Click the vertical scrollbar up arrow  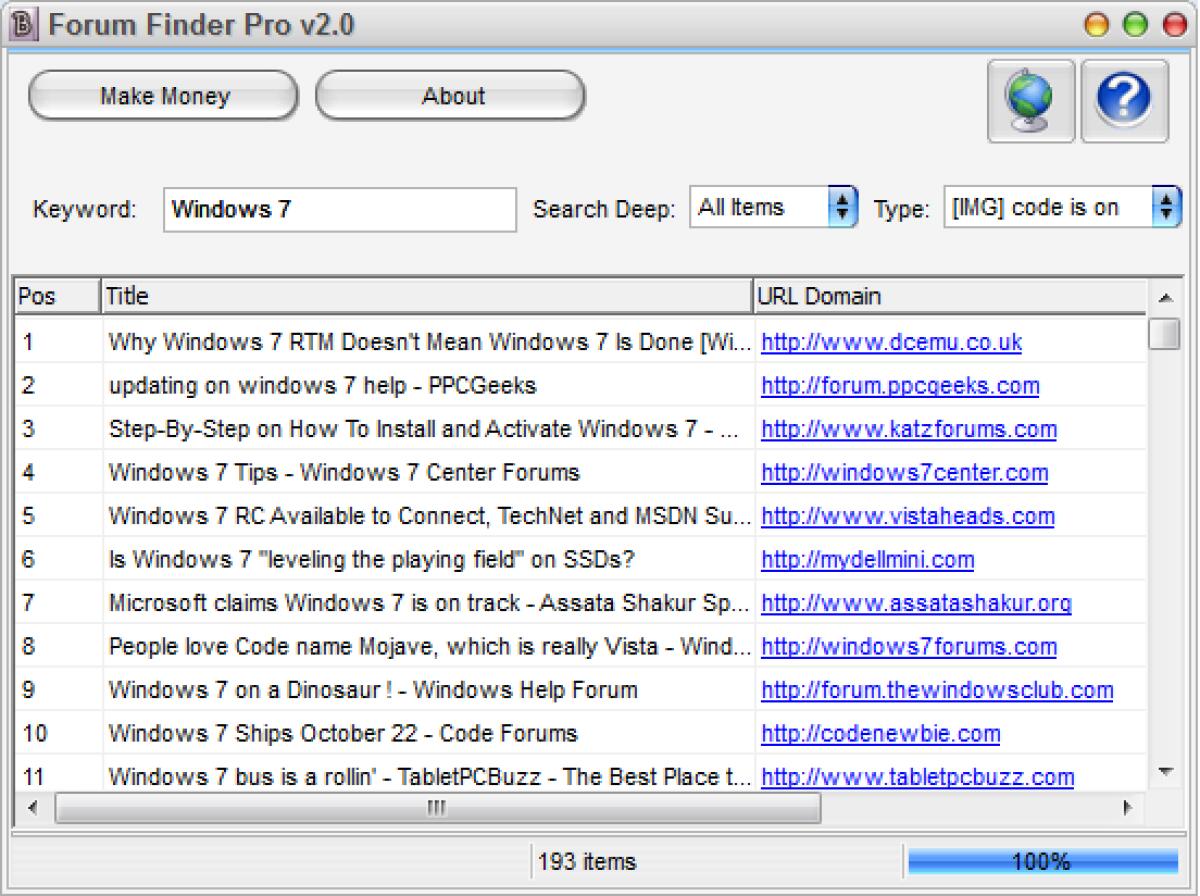coord(1165,298)
